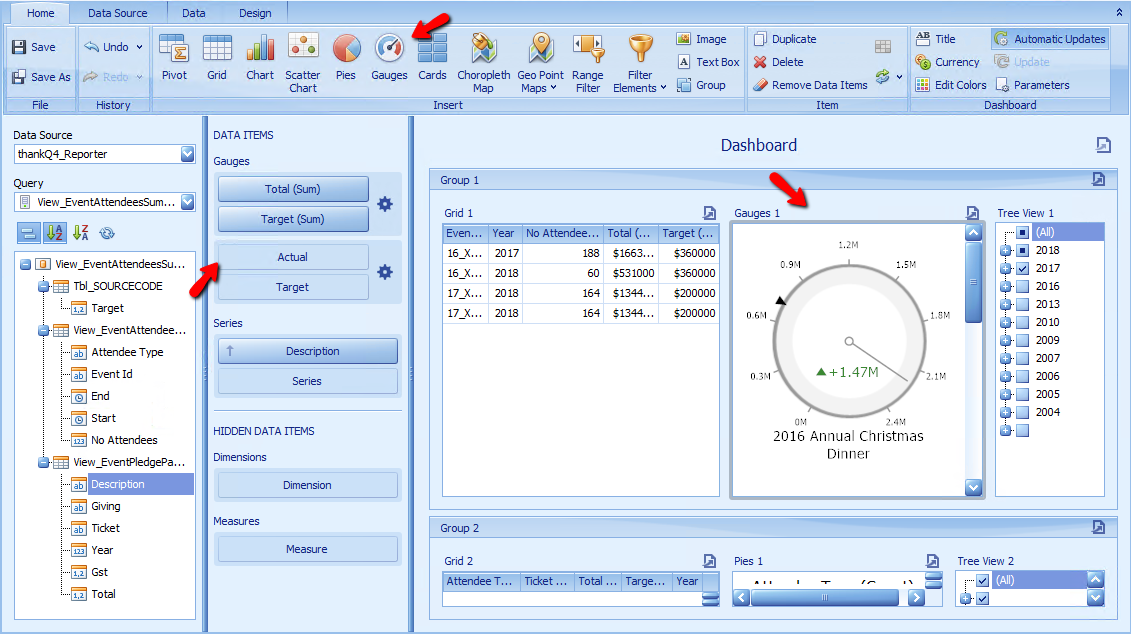This screenshot has width=1131, height=634.
Task: Insert a Cards item
Action: pos(432,58)
